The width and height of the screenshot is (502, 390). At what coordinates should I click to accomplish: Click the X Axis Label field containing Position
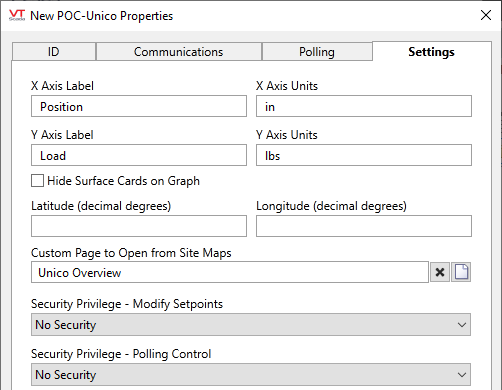coord(139,106)
